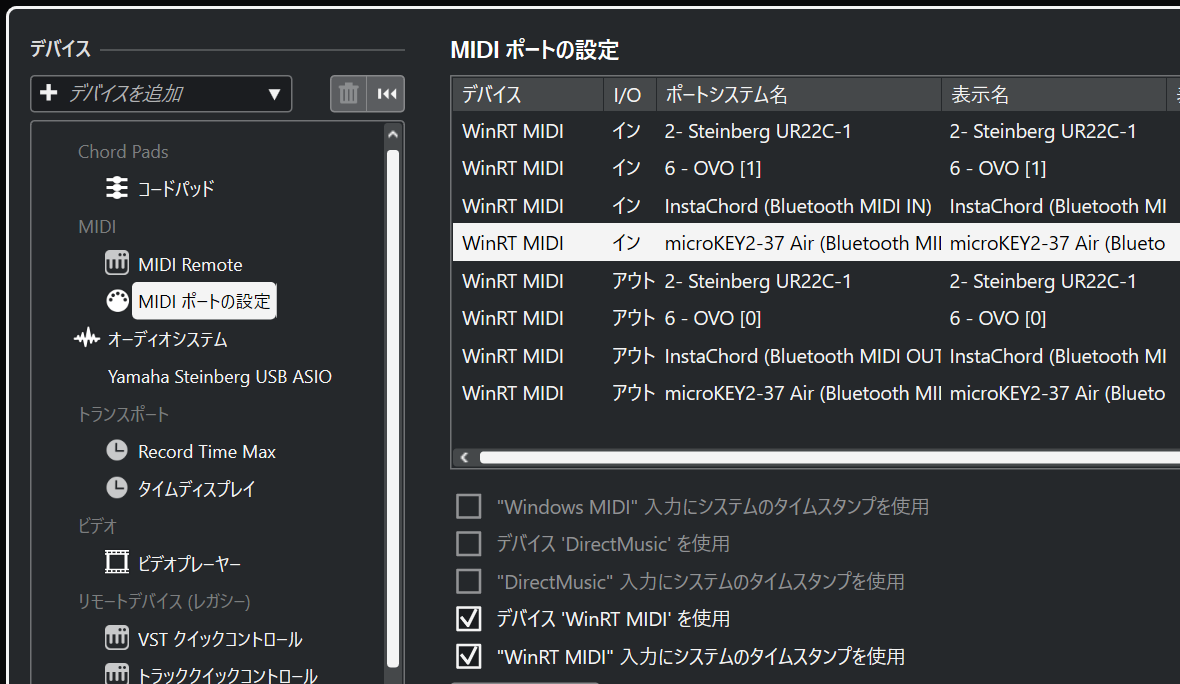Click the アウト row port name 2- Steinberg UR22C-1
The image size is (1180, 684).
coord(758,281)
